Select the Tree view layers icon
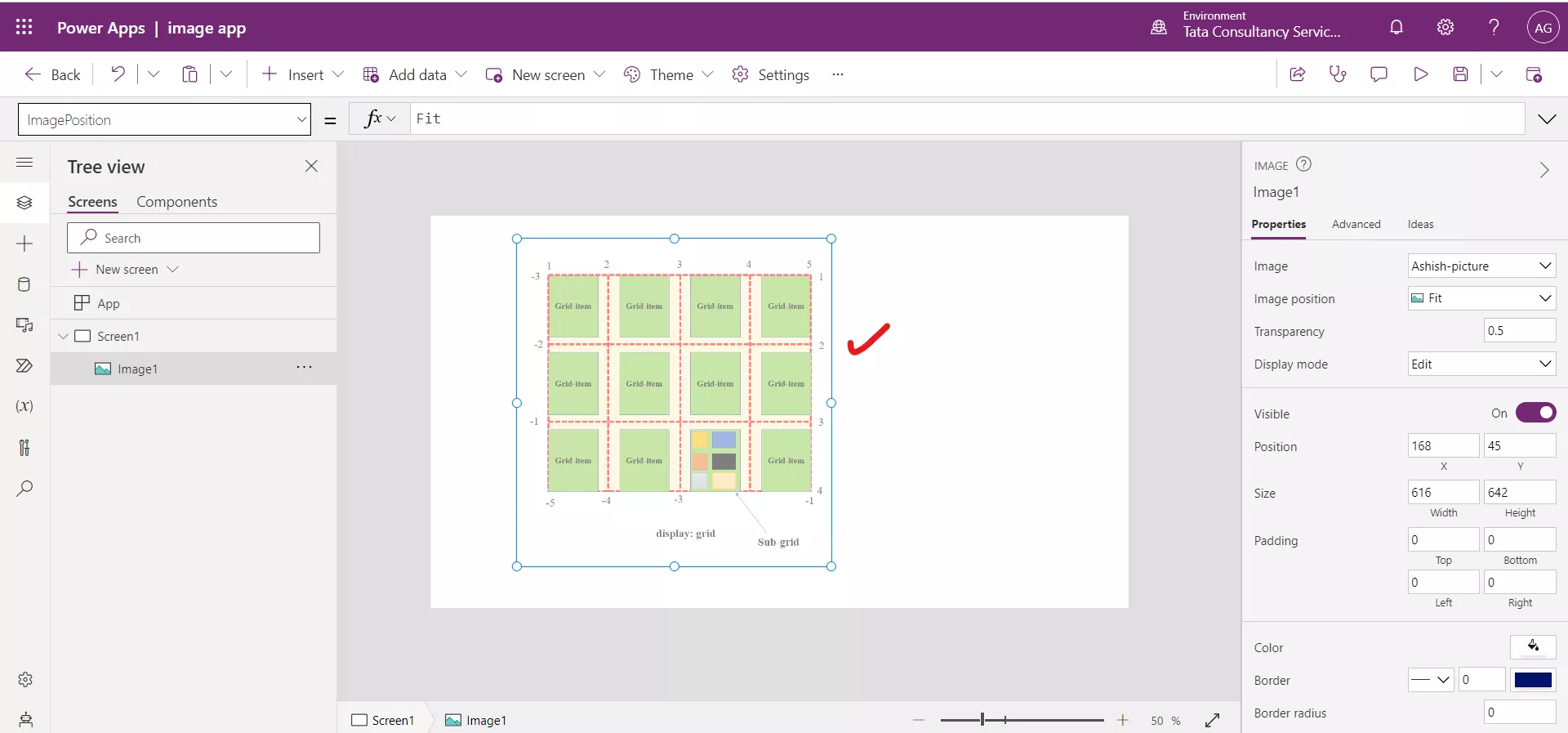This screenshot has height=733, width=1568. tap(24, 203)
